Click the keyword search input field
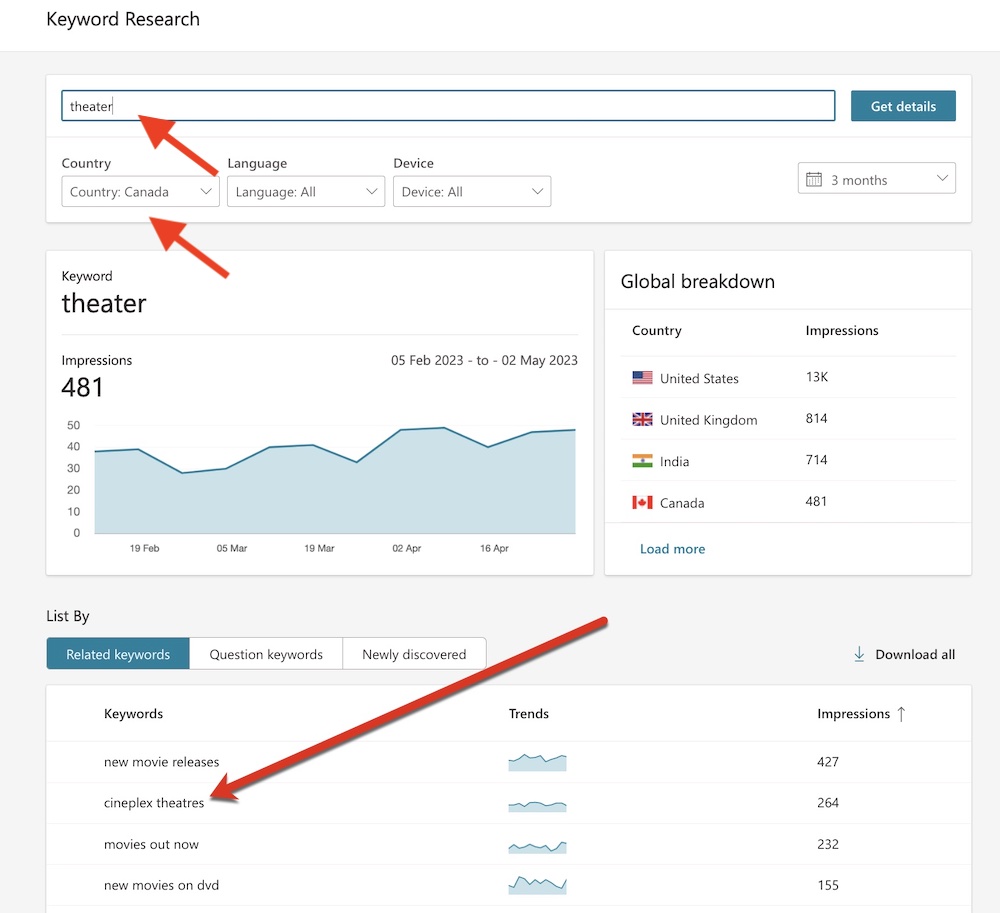 click(448, 106)
